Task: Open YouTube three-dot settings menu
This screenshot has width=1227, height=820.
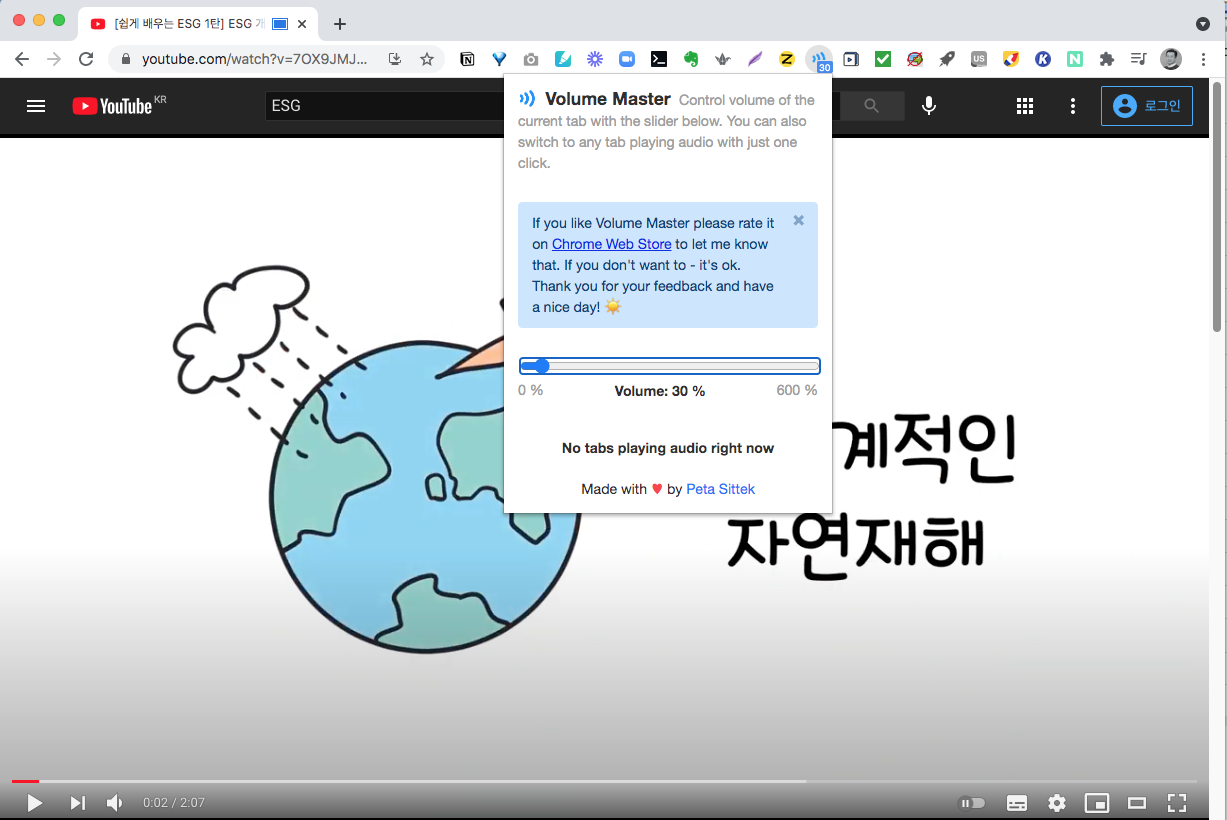Action: 1073,105
